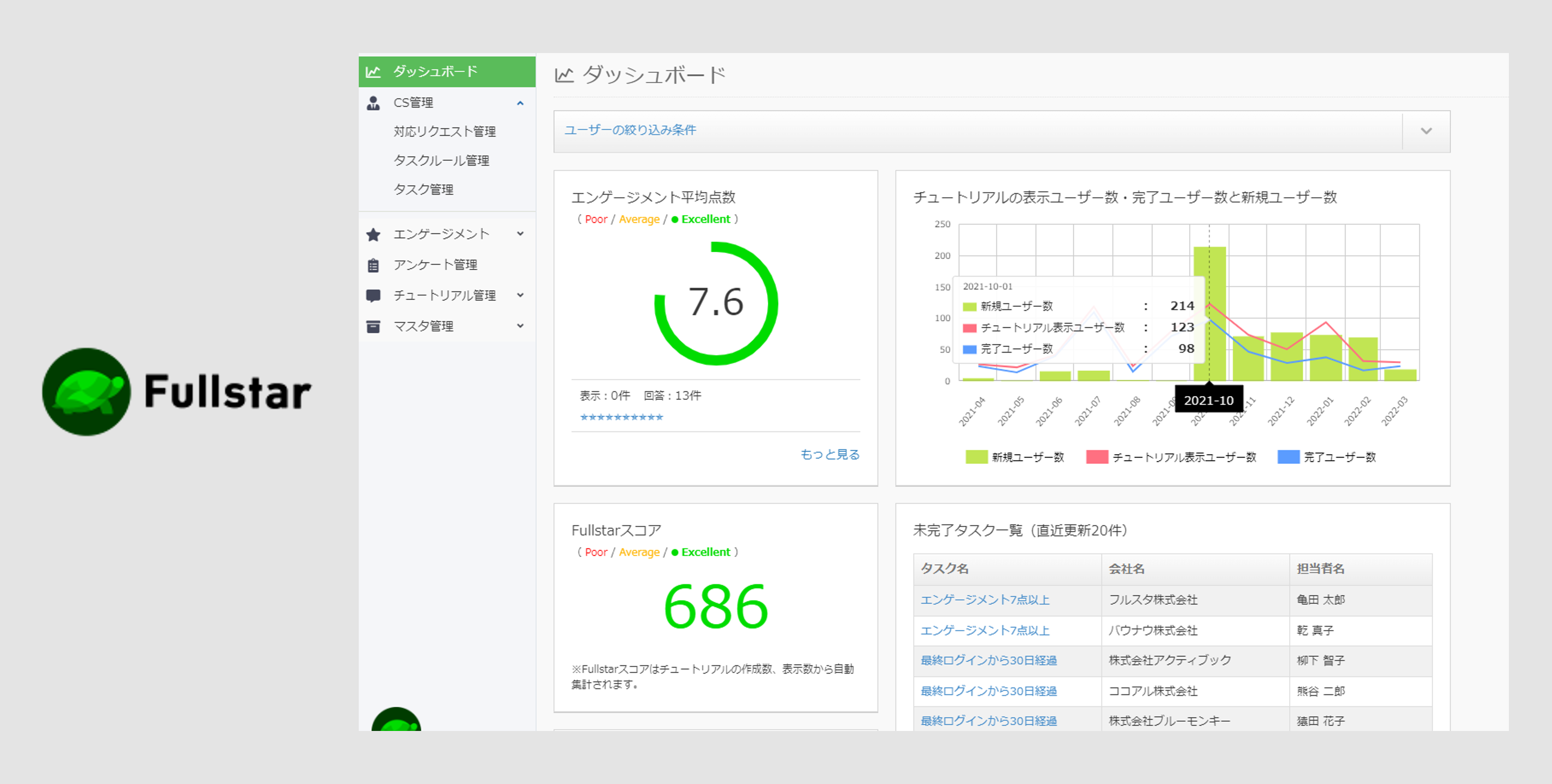Expand the マスタ管理 submenu chevron

[520, 326]
